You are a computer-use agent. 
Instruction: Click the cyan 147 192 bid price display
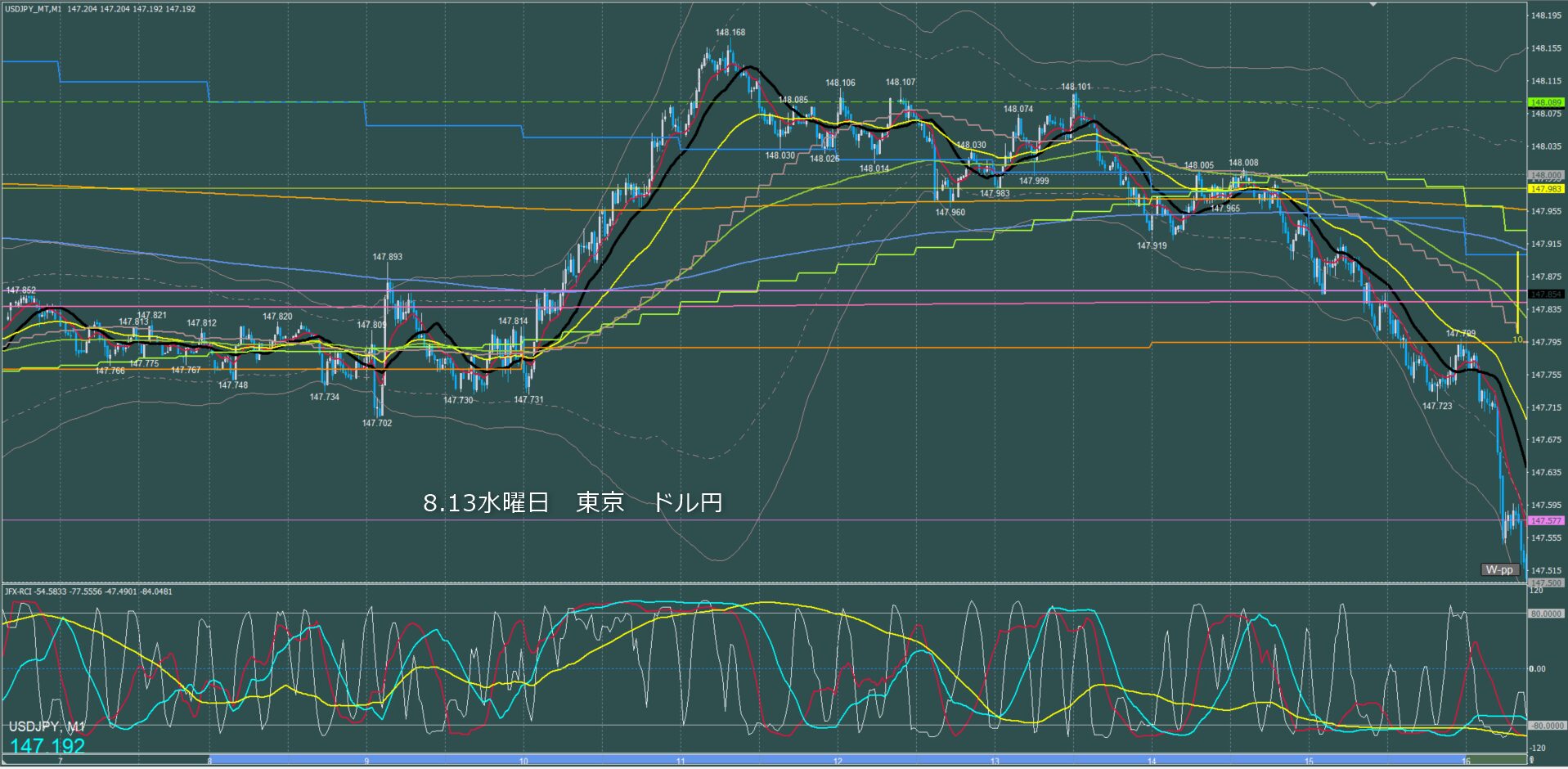click(47, 746)
